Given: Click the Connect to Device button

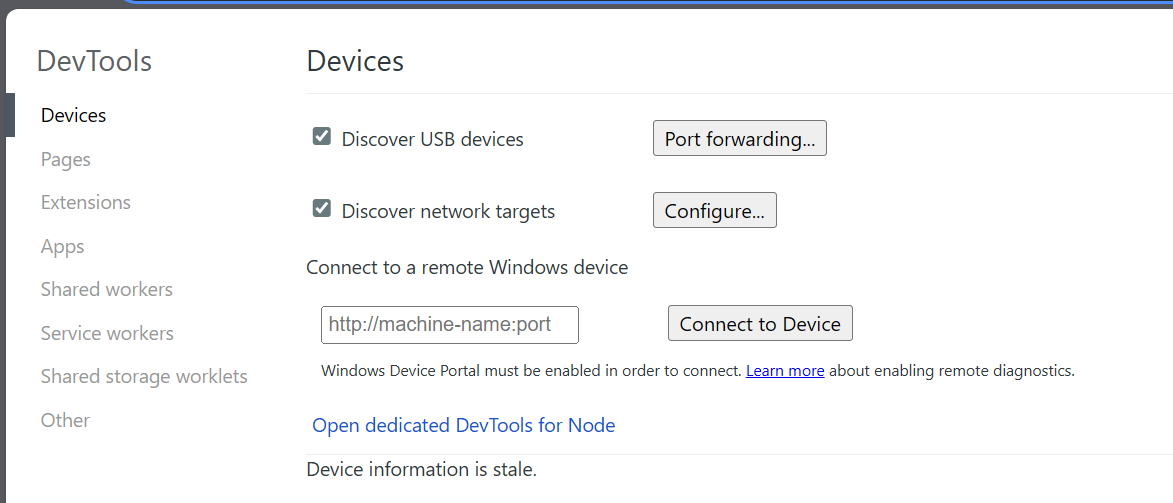Looking at the screenshot, I should click(x=760, y=323).
